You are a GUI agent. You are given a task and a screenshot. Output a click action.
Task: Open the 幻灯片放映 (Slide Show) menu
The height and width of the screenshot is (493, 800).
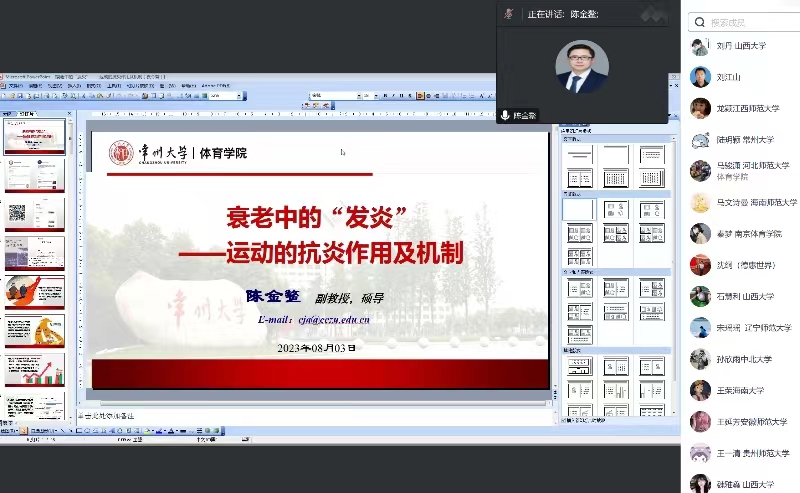pyautogui.click(x=140, y=86)
